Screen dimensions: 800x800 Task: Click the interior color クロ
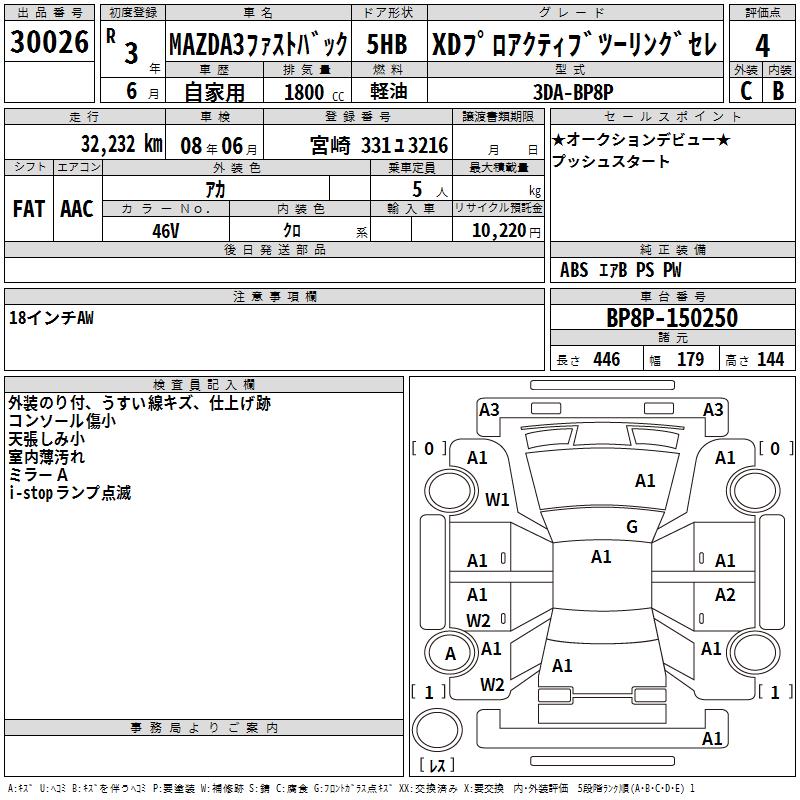coord(292,231)
